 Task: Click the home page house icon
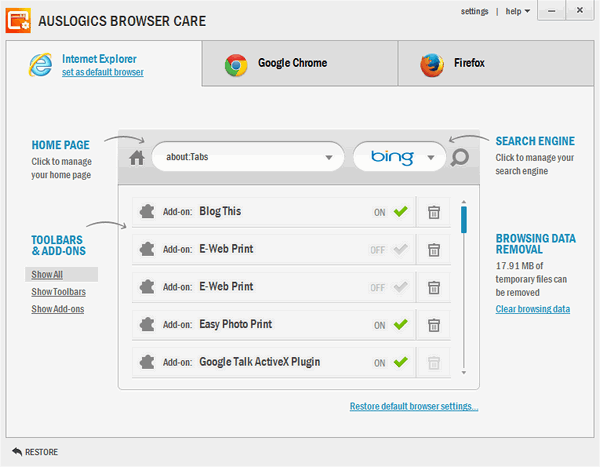point(137,157)
